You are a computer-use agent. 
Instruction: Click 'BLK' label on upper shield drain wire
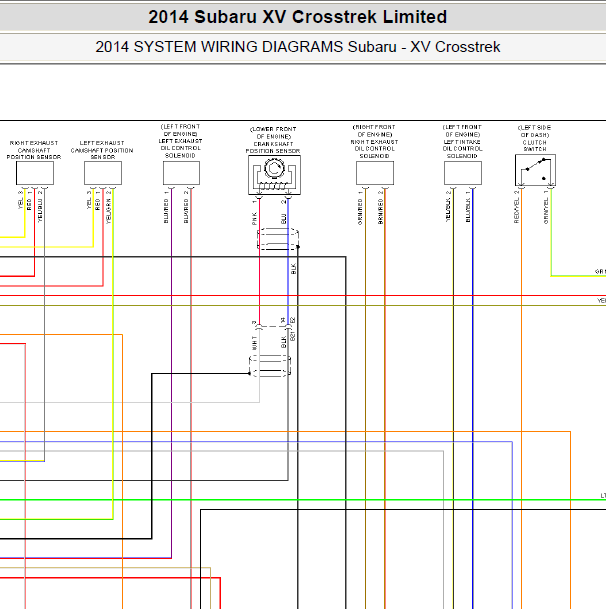point(293,269)
